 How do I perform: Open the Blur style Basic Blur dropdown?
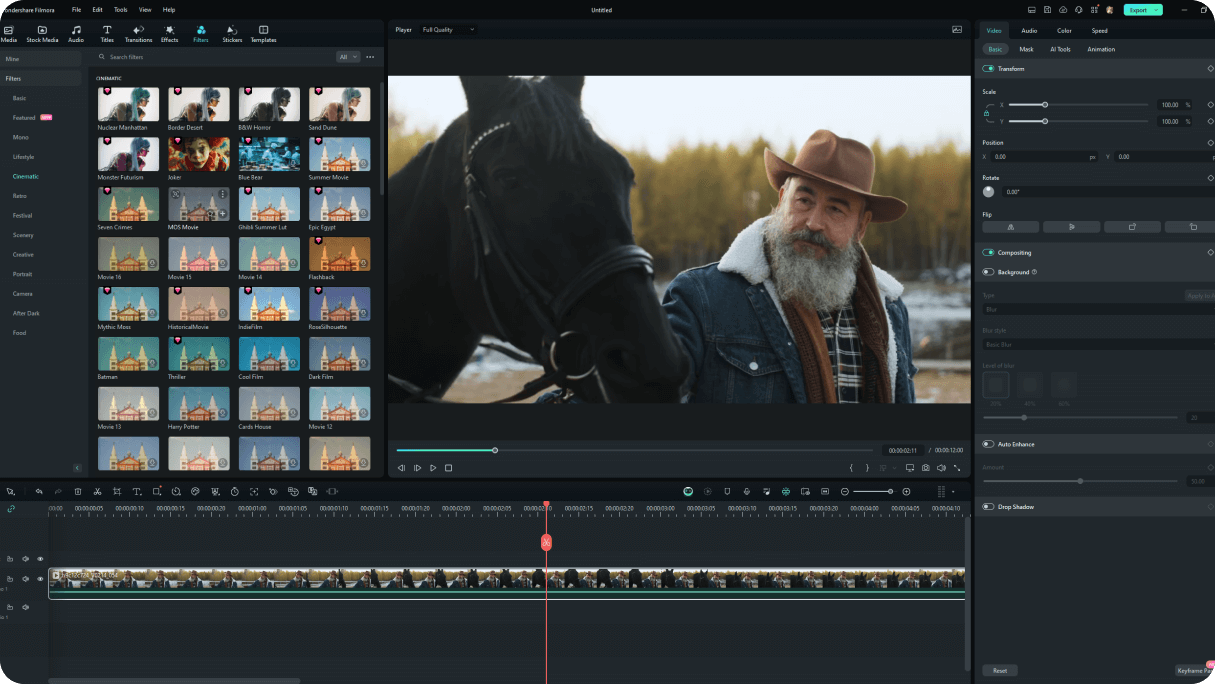coord(1098,344)
